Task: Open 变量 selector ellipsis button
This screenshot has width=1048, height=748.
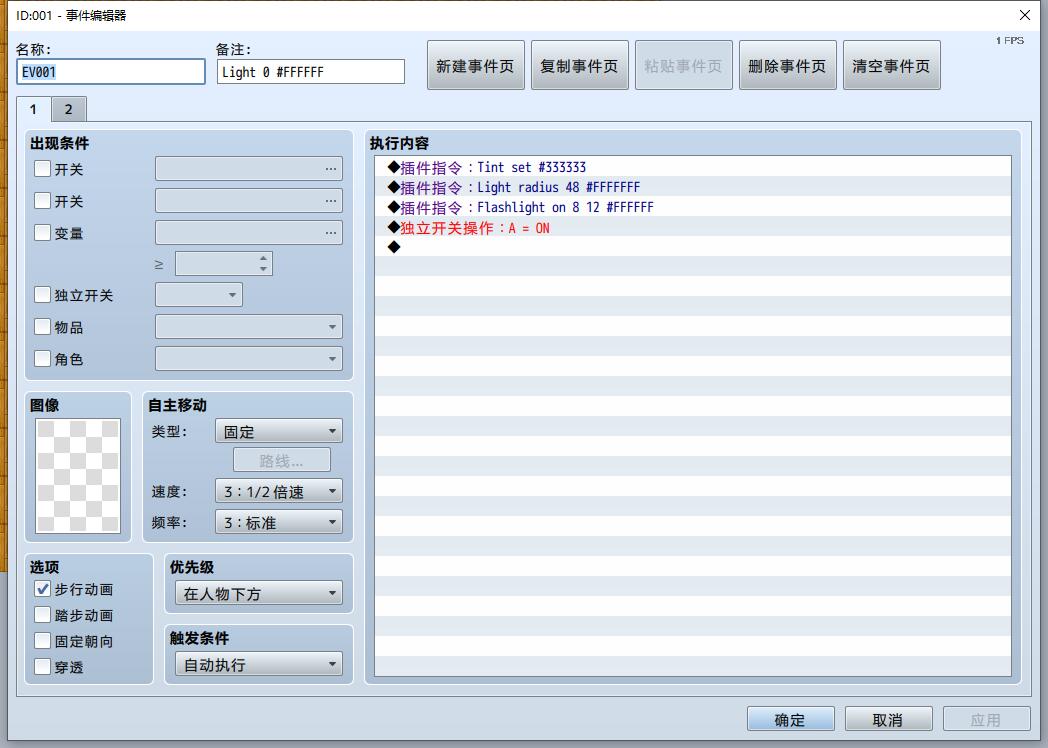Action: coord(331,233)
